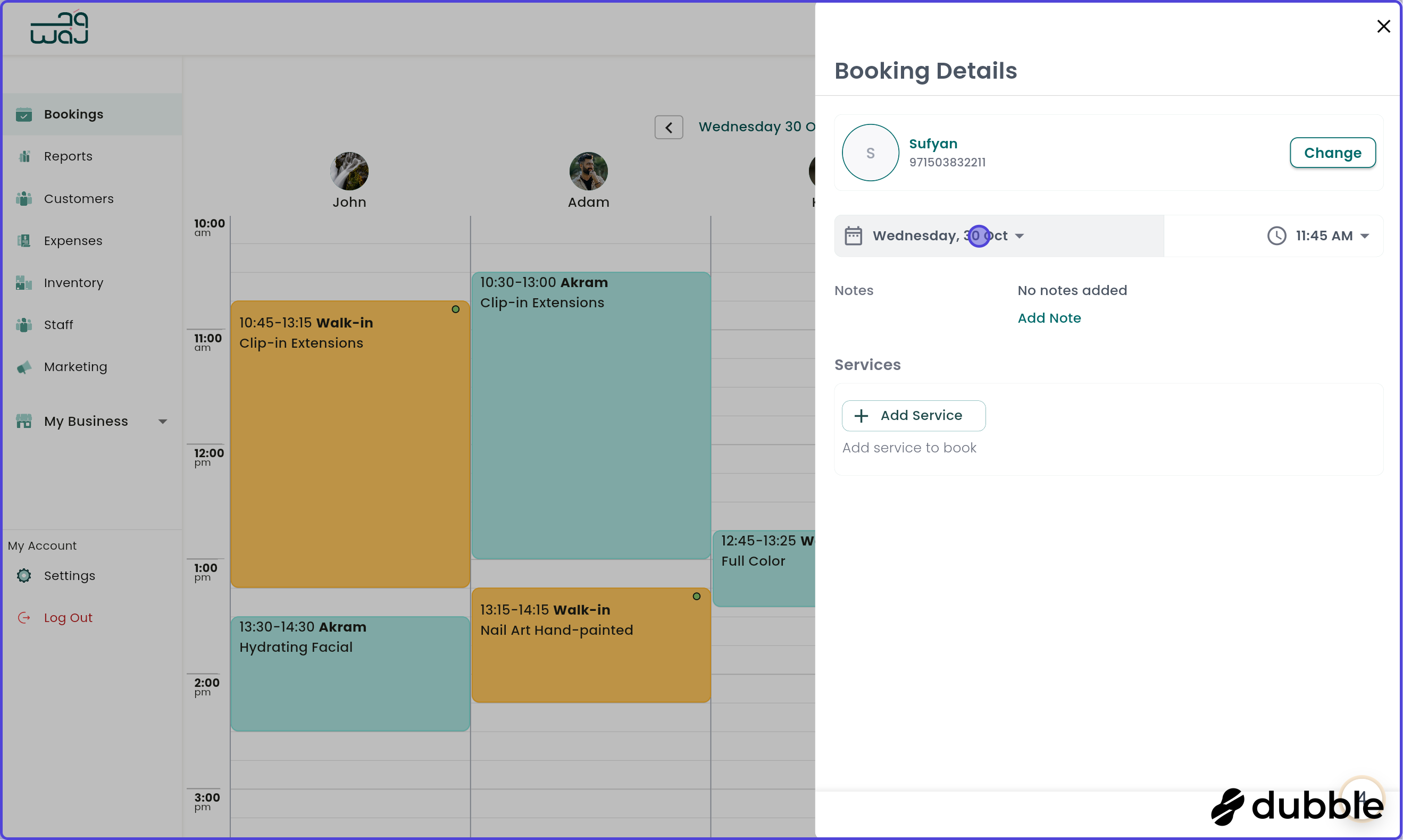Open the Settings gear under My Account

point(24,575)
